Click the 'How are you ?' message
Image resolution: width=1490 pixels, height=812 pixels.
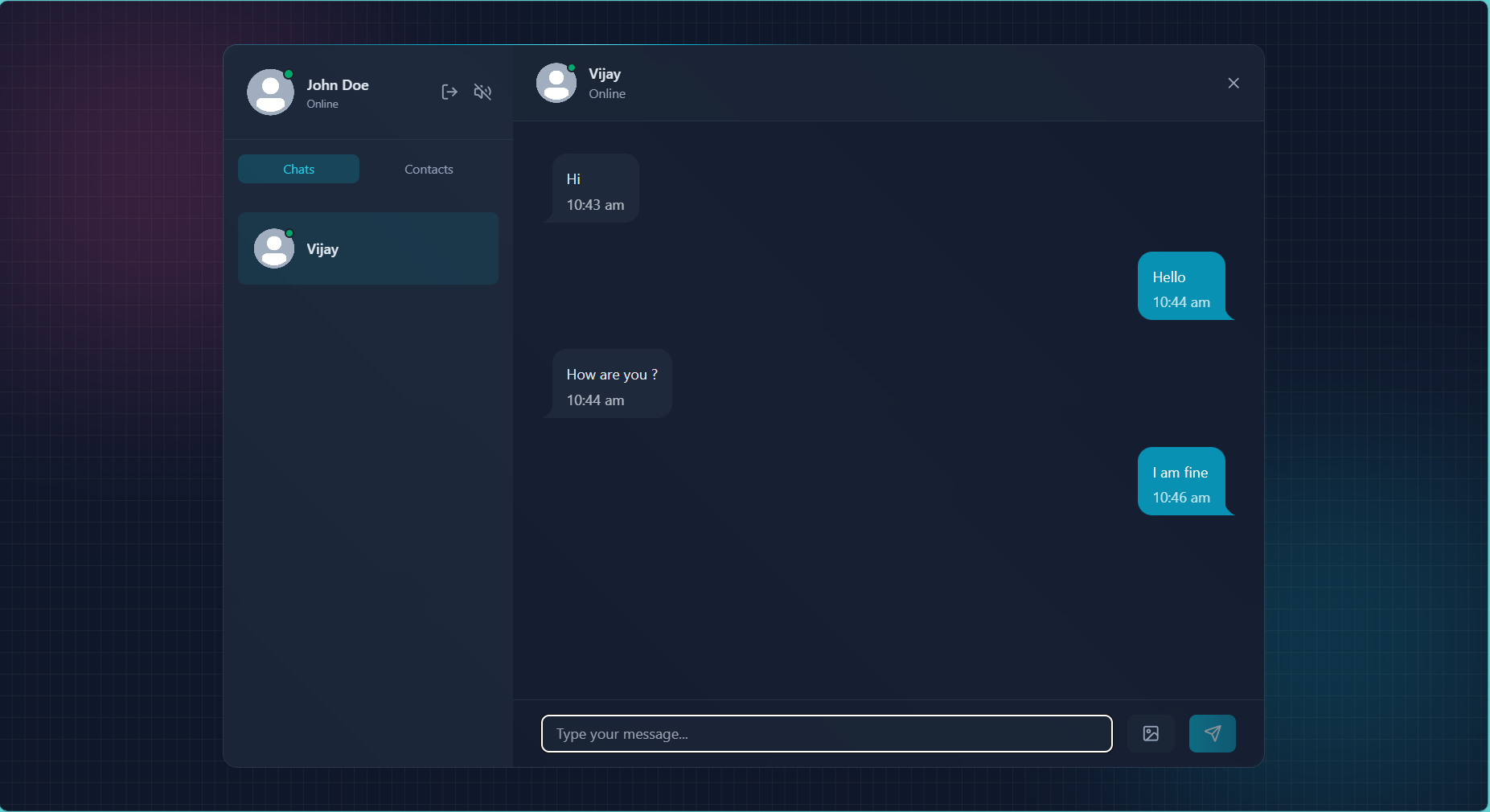612,383
